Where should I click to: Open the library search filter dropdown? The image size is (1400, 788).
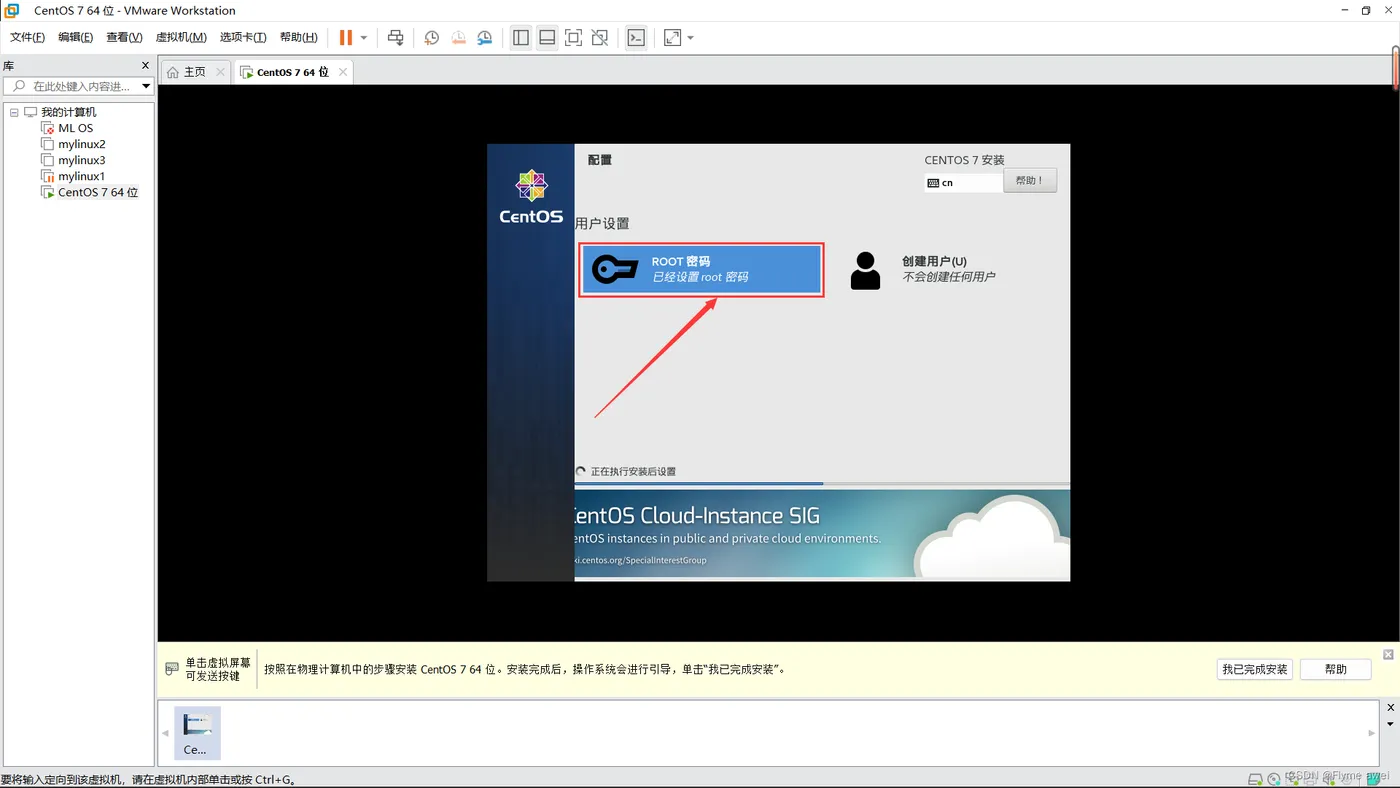pos(146,86)
